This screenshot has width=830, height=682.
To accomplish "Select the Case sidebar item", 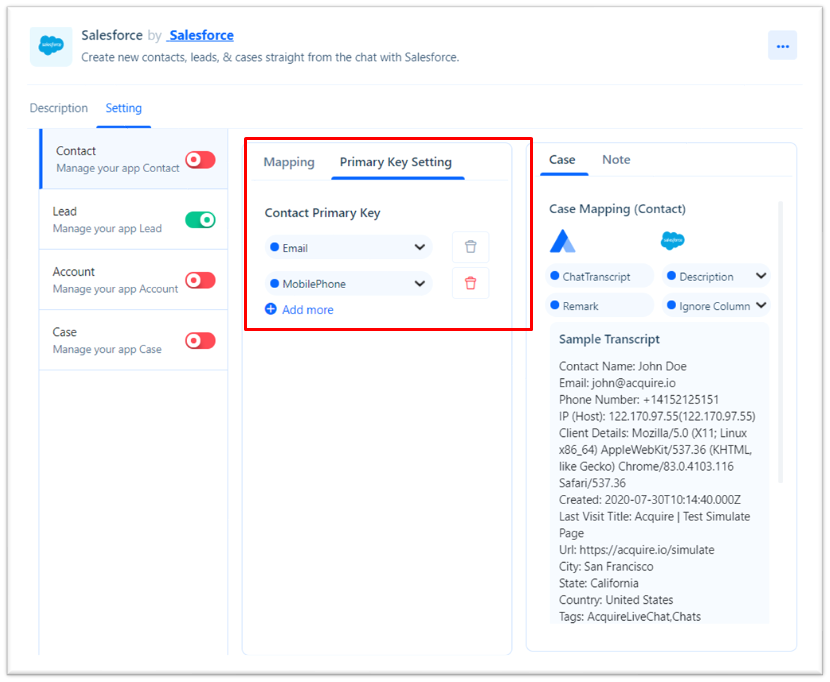I will coord(134,340).
